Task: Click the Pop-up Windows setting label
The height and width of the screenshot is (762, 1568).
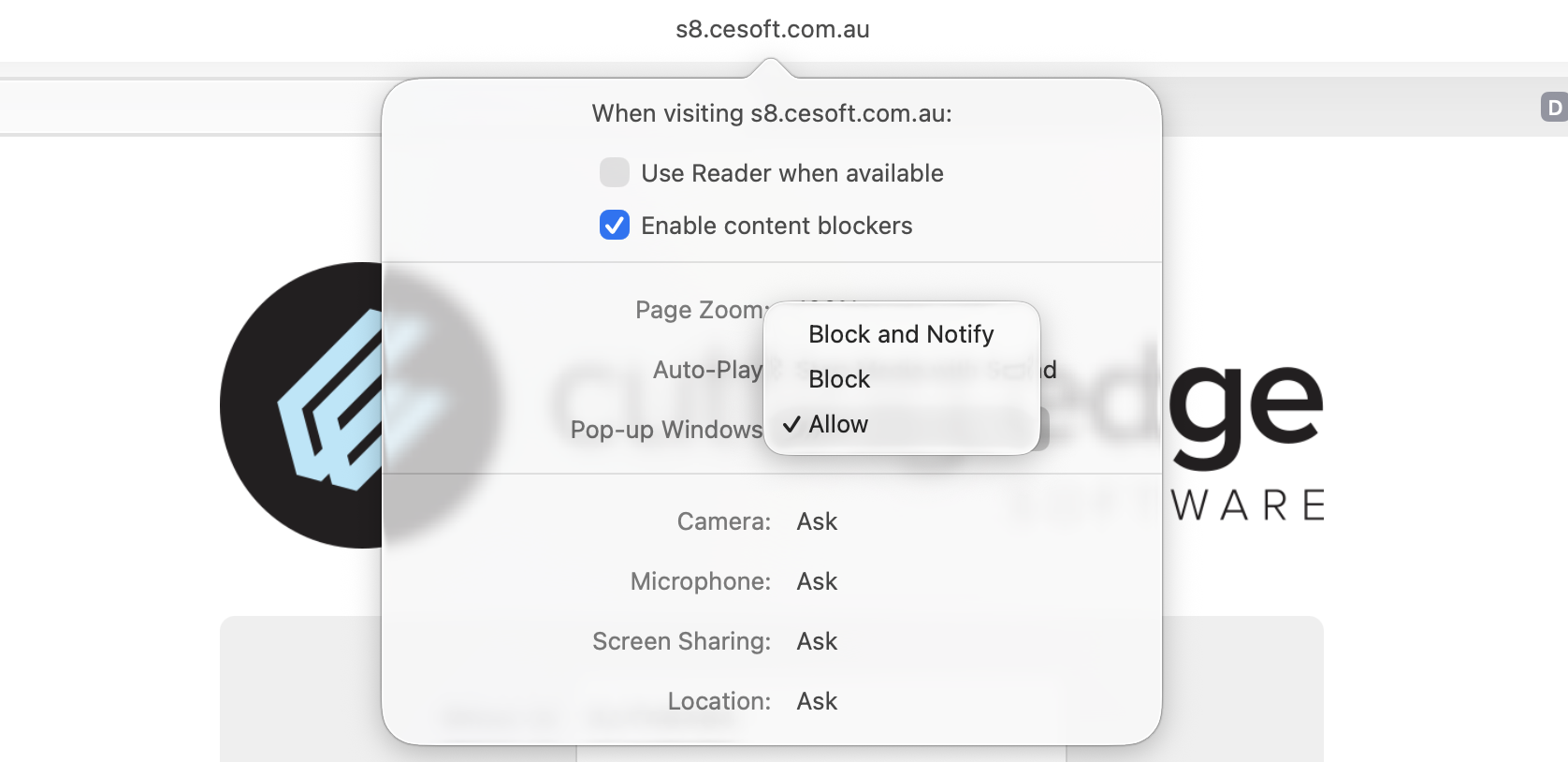Action: click(x=666, y=430)
